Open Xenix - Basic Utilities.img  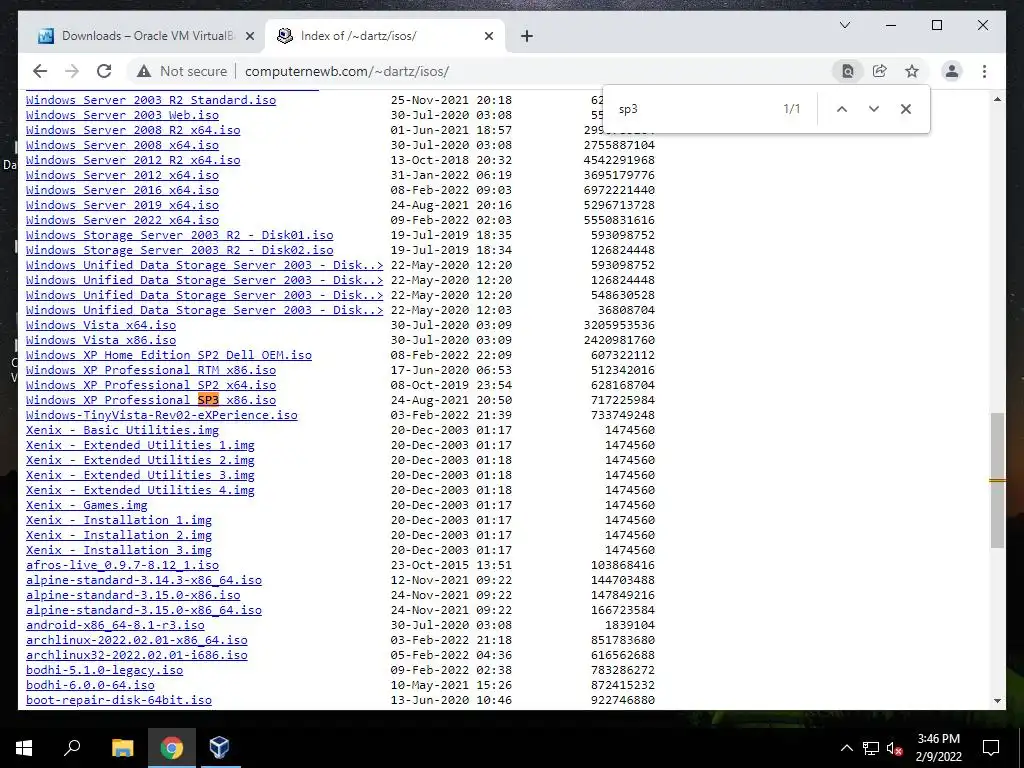coord(122,430)
